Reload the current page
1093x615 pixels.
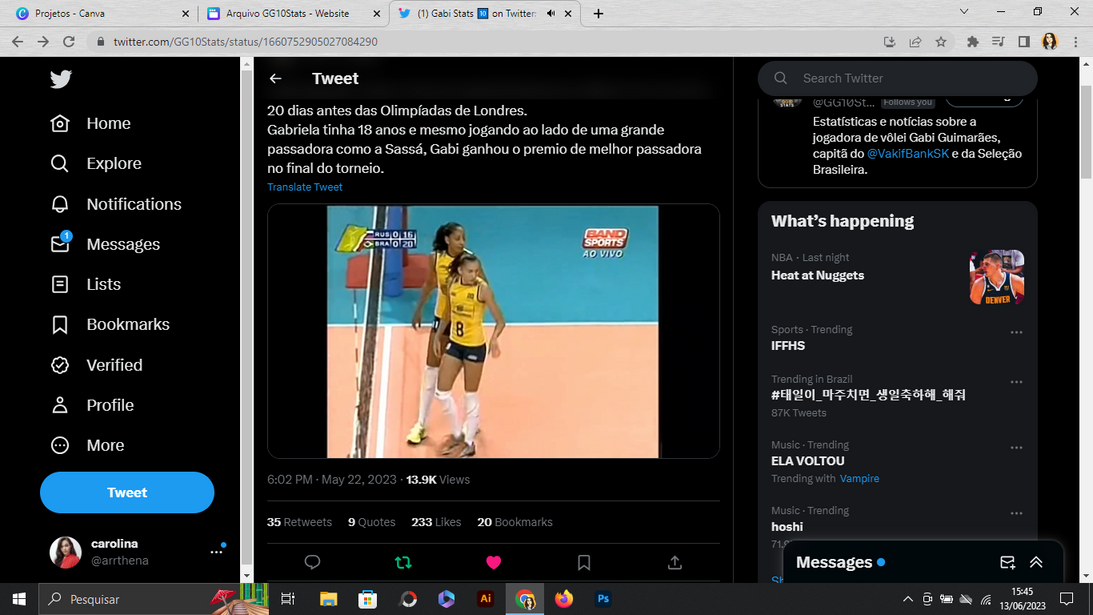(x=69, y=42)
